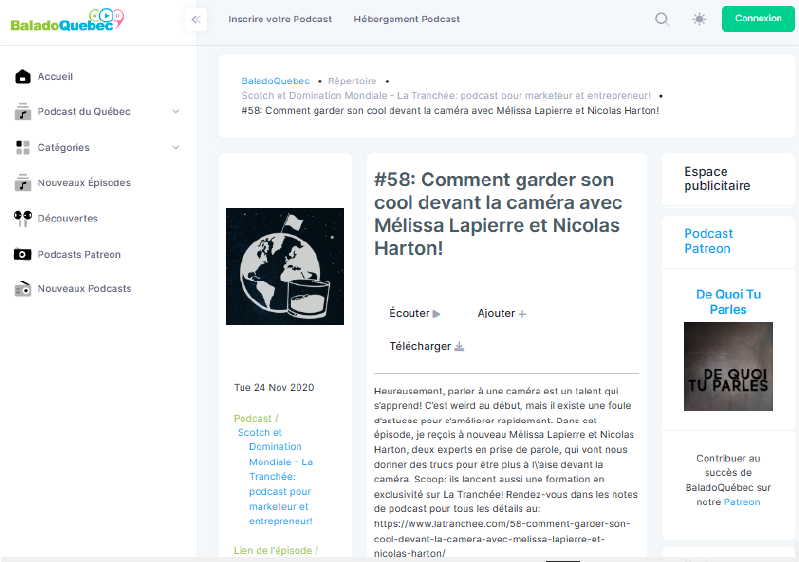Click the Lien de l'épisode label
The height and width of the screenshot is (562, 799).
point(276,551)
